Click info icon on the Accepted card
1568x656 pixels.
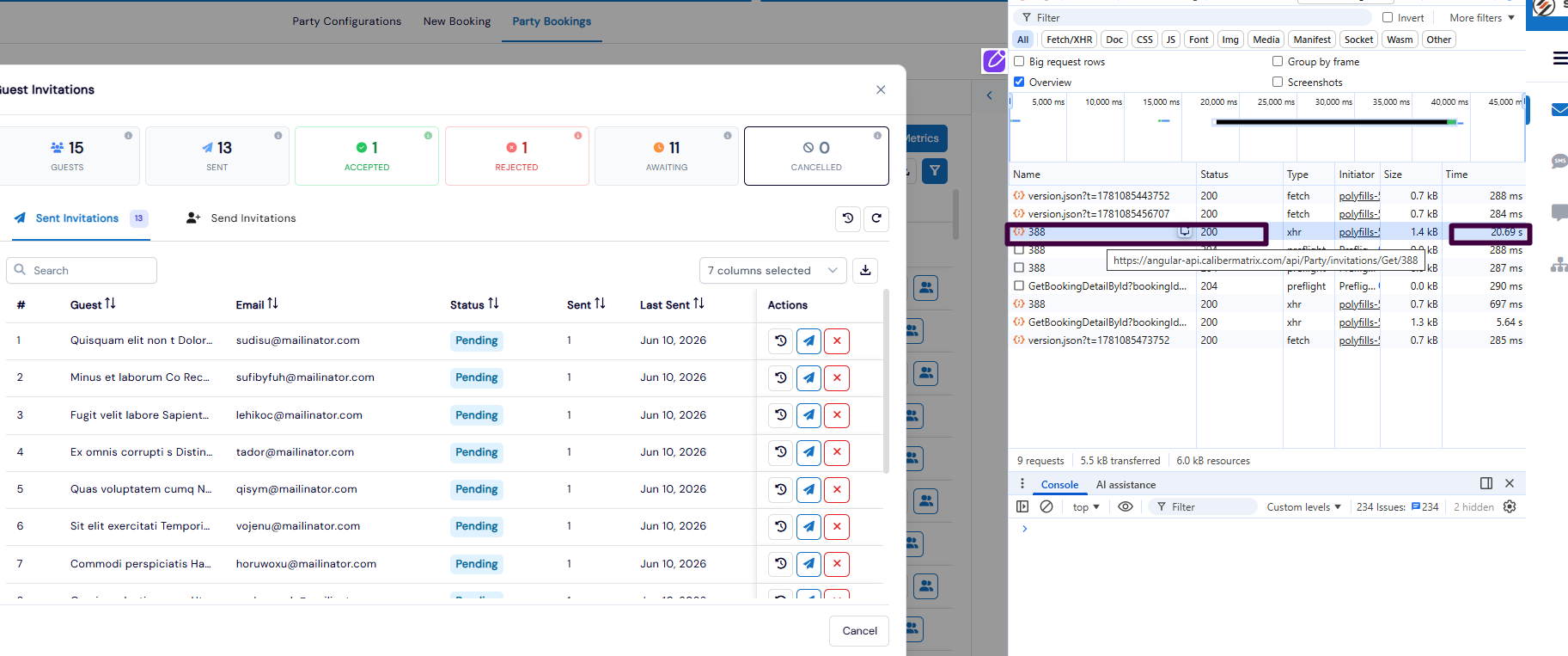click(x=428, y=136)
